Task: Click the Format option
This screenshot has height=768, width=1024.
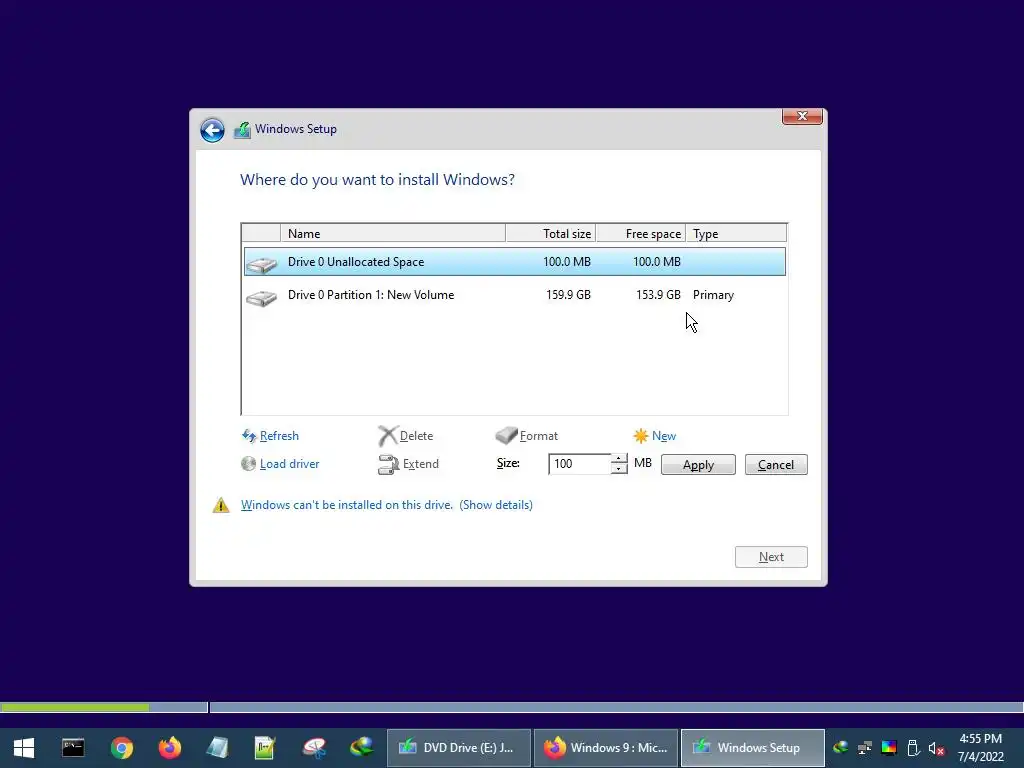Action: click(539, 436)
